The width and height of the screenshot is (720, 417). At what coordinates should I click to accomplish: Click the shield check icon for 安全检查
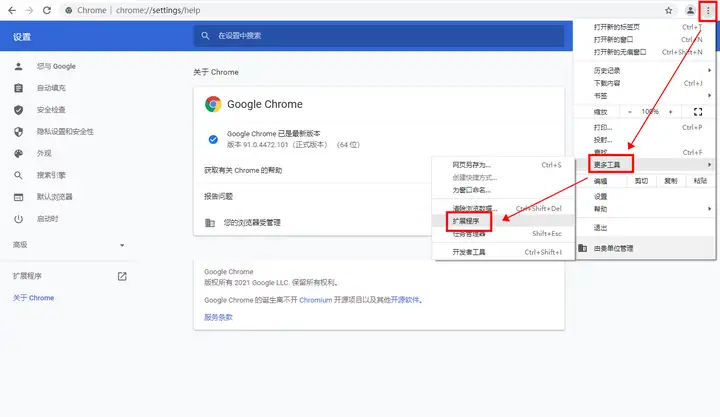(x=18, y=110)
